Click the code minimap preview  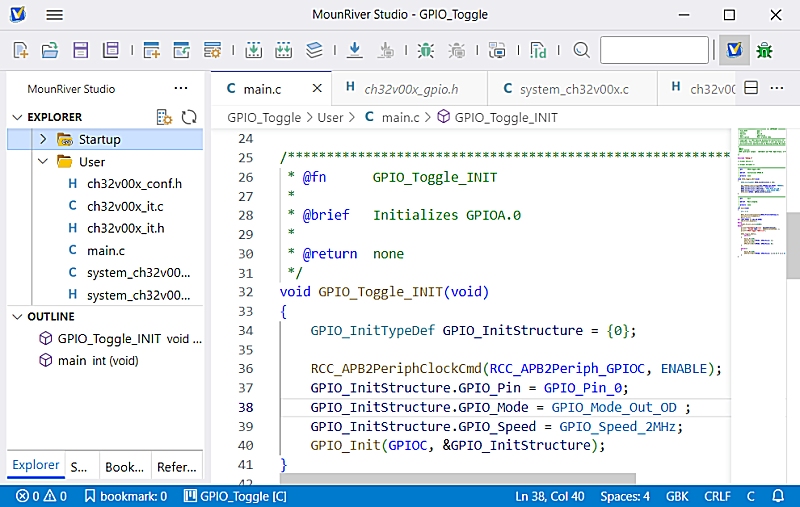coord(761,192)
